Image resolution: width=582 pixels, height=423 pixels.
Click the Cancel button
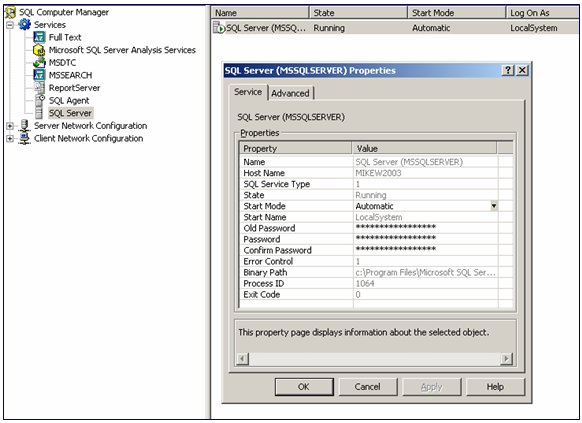pos(367,387)
